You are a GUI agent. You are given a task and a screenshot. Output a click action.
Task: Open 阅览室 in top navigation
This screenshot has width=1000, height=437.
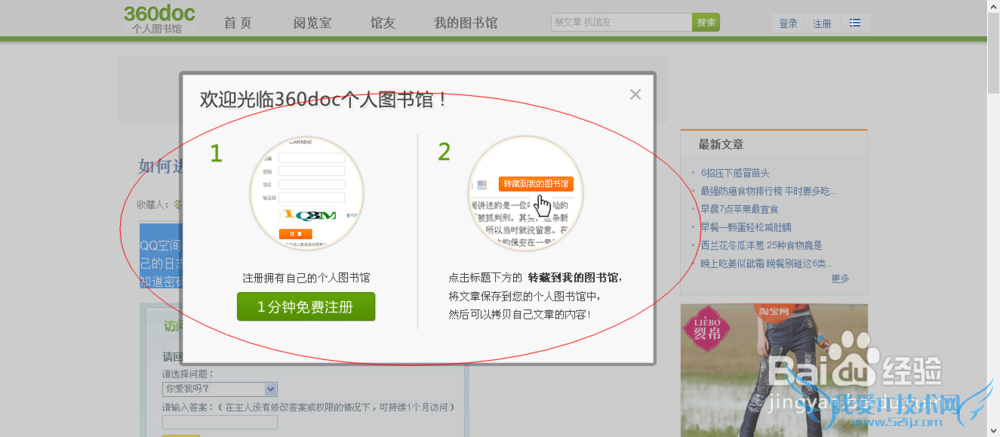click(x=312, y=23)
